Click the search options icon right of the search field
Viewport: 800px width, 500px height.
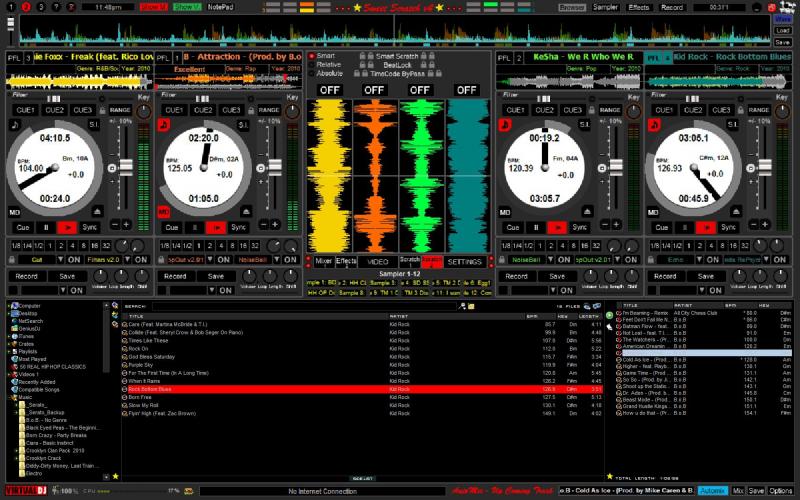click(x=462, y=306)
